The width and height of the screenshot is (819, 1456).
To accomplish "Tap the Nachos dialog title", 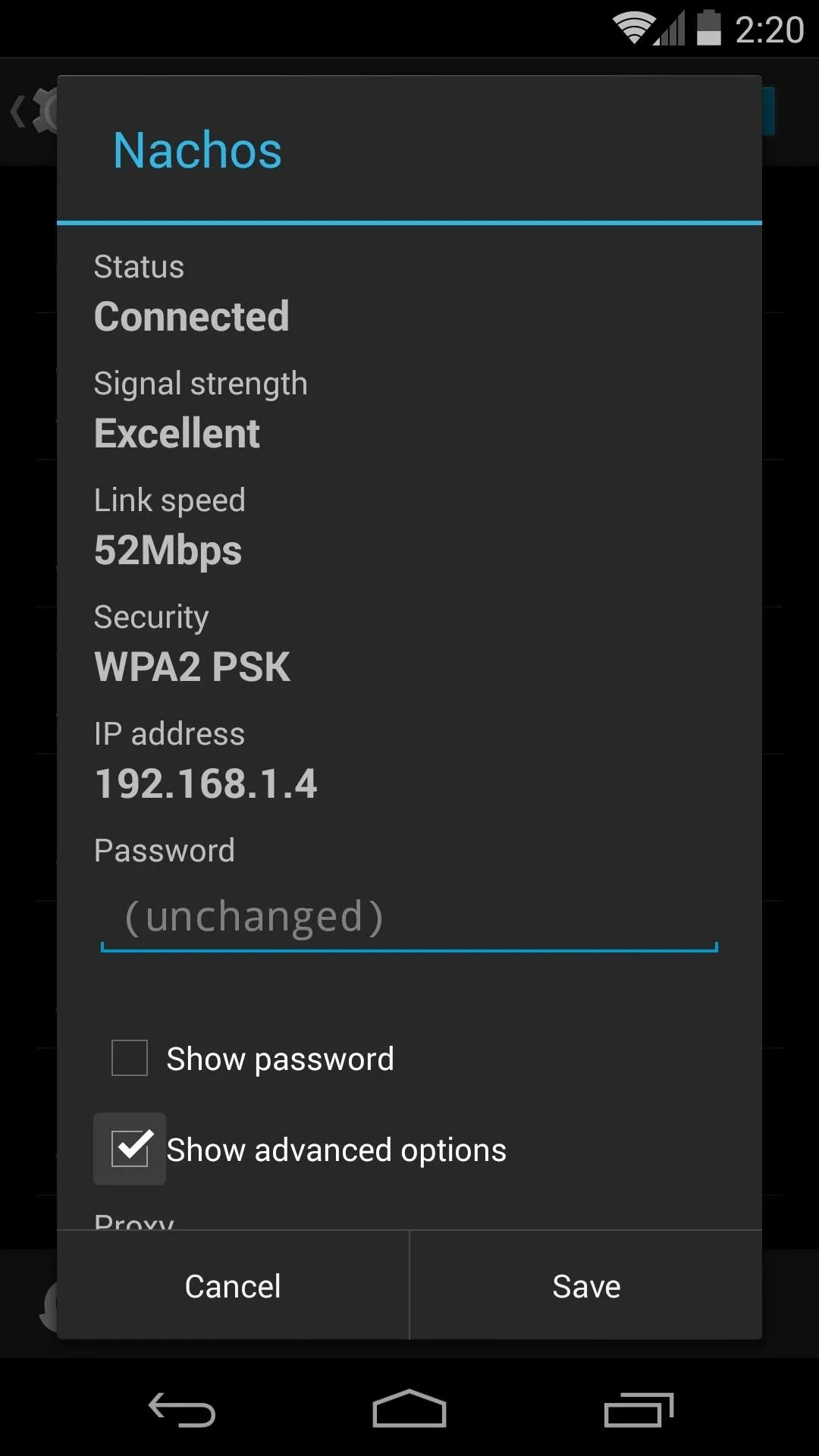I will pos(197,150).
